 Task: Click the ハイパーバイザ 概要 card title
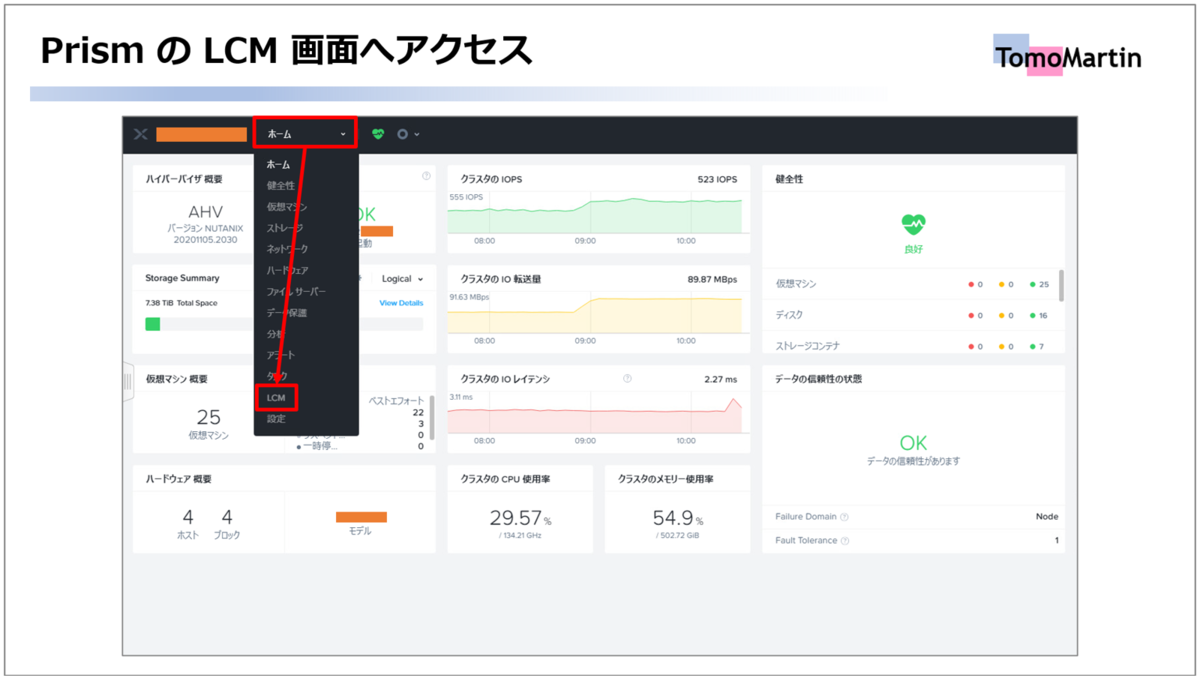click(184, 179)
